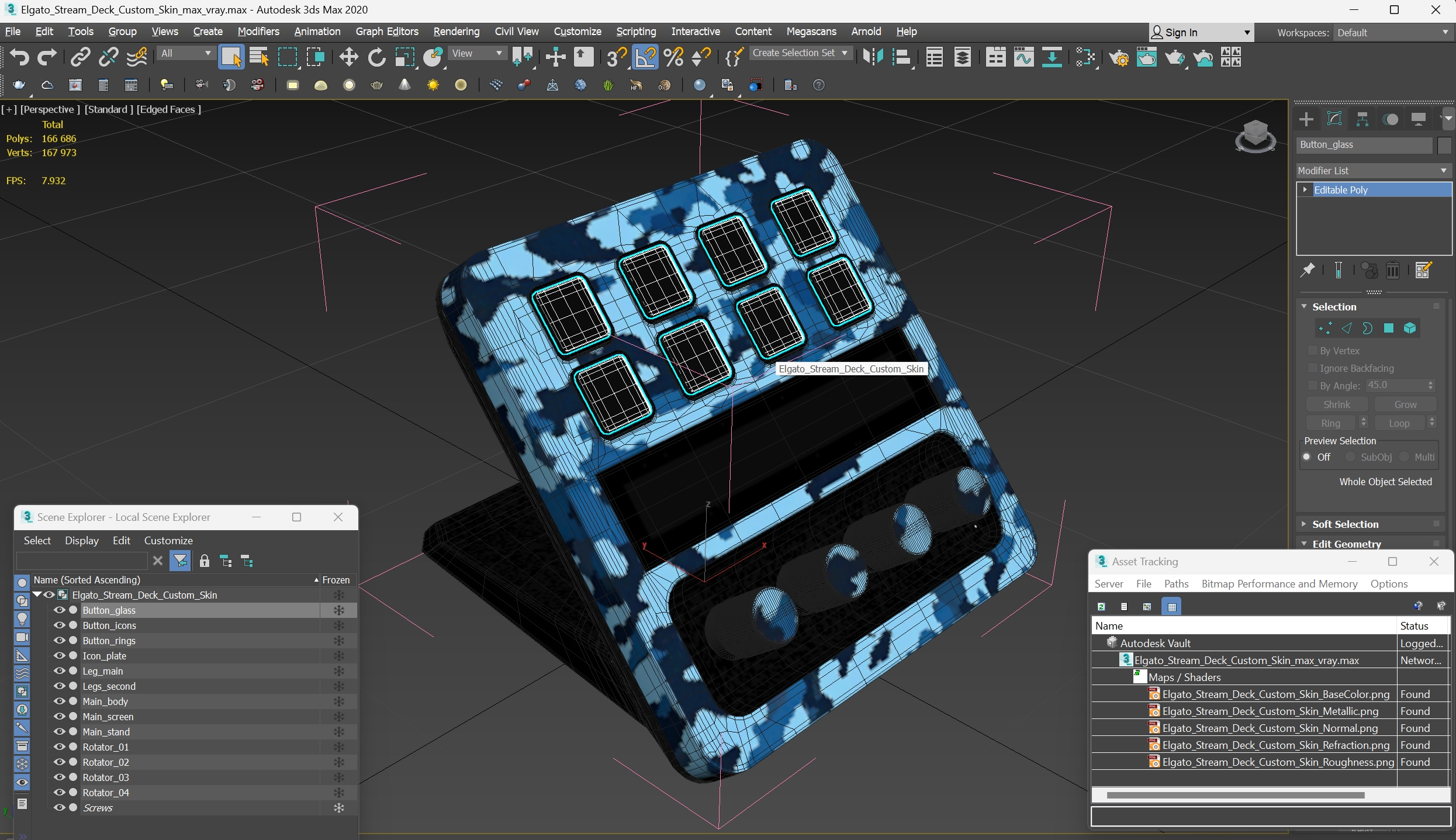
Task: Select Polygon sub-object level icon
Action: click(x=1389, y=329)
